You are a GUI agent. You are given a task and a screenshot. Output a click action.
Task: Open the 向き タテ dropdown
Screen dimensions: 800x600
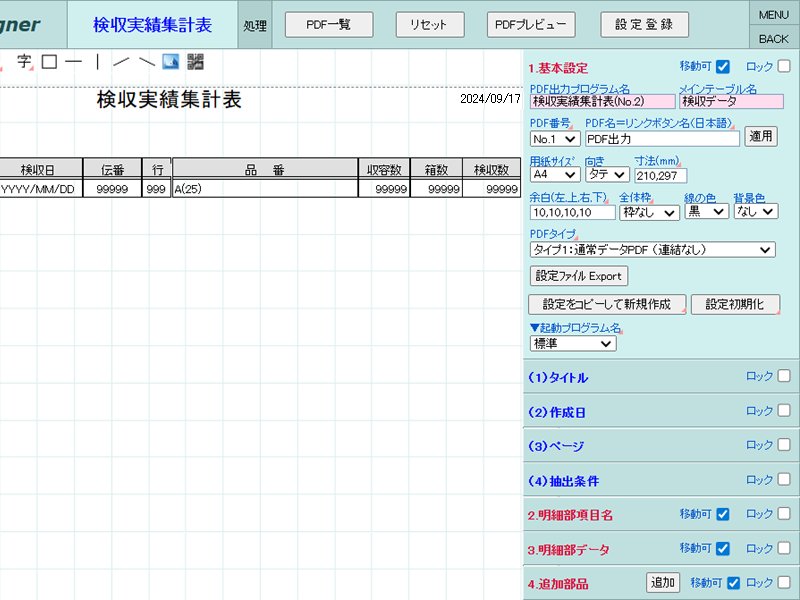[607, 174]
